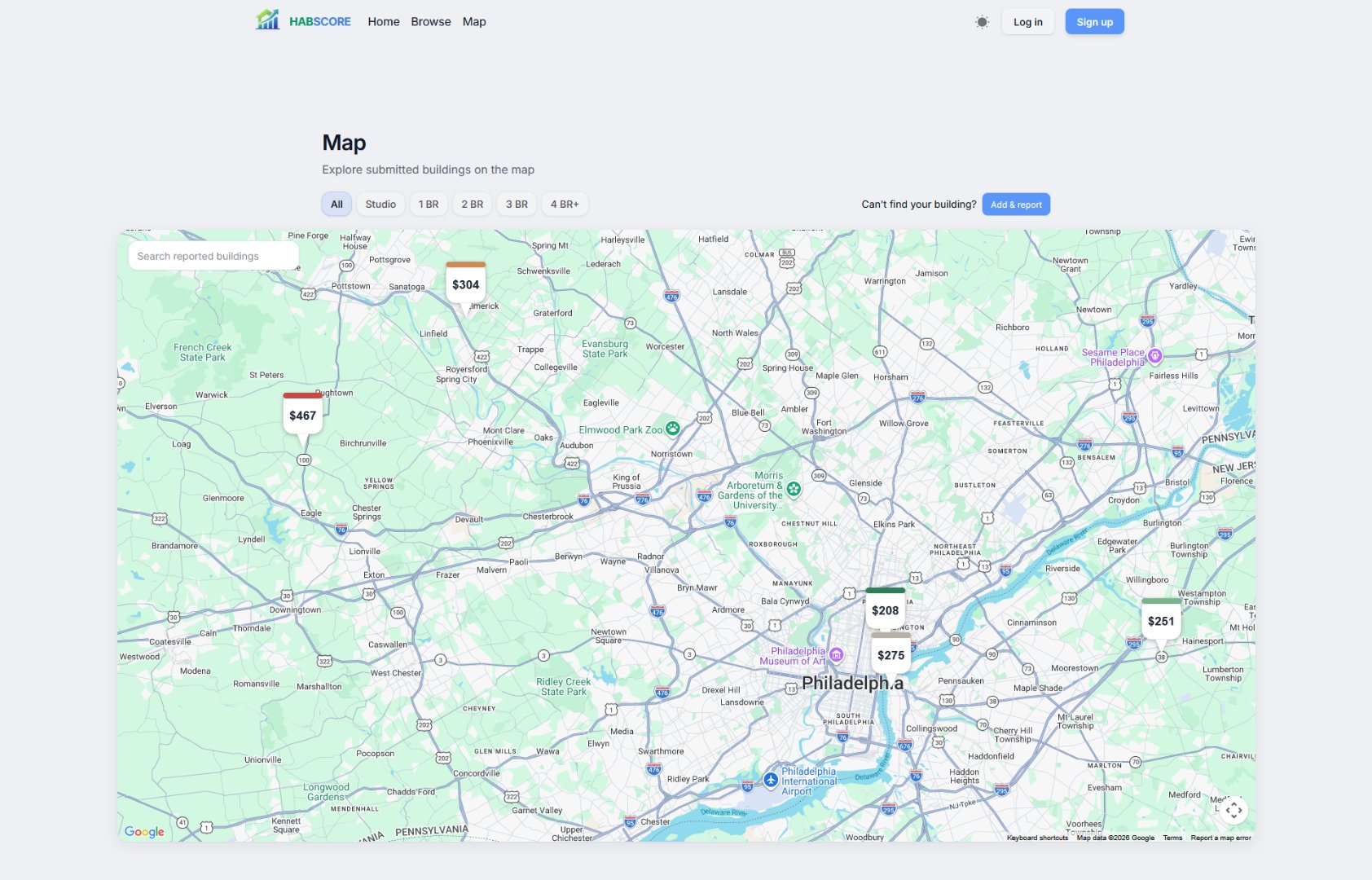Click the Morris Arboretum map icon
This screenshot has height=880, width=1372.
(794, 489)
